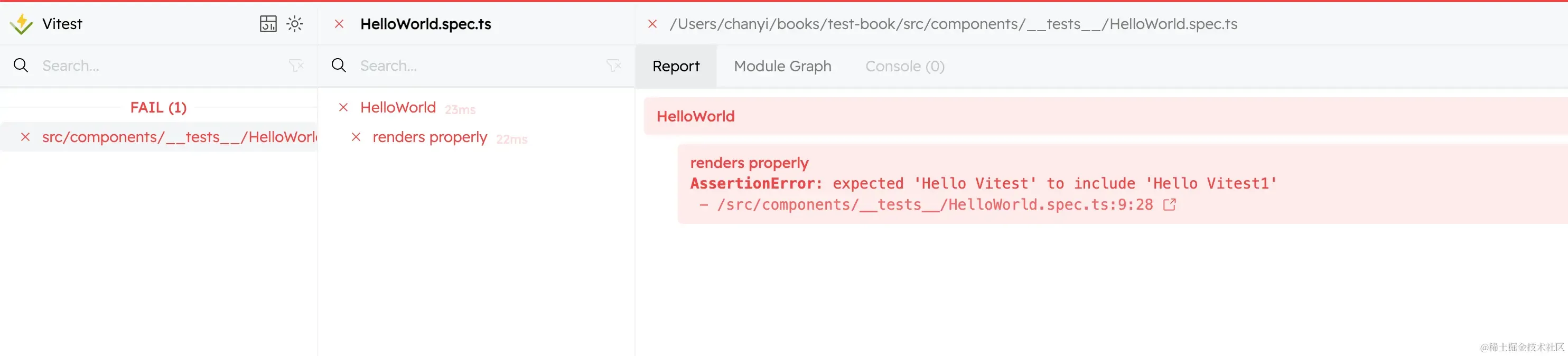Click the X icon beside the full file path
The width and height of the screenshot is (1568, 356).
tap(652, 24)
